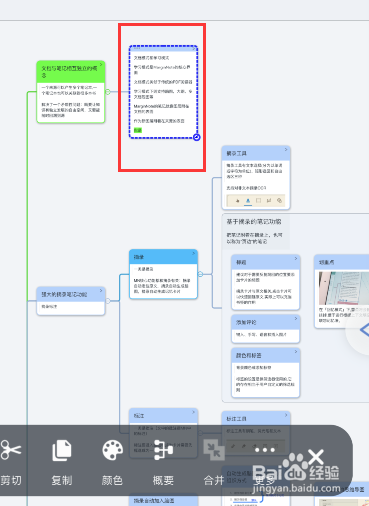This screenshot has width=369, height=506.
Task: Toggle the branch circle of 强大的摘录笔记功能
Action: point(108,301)
